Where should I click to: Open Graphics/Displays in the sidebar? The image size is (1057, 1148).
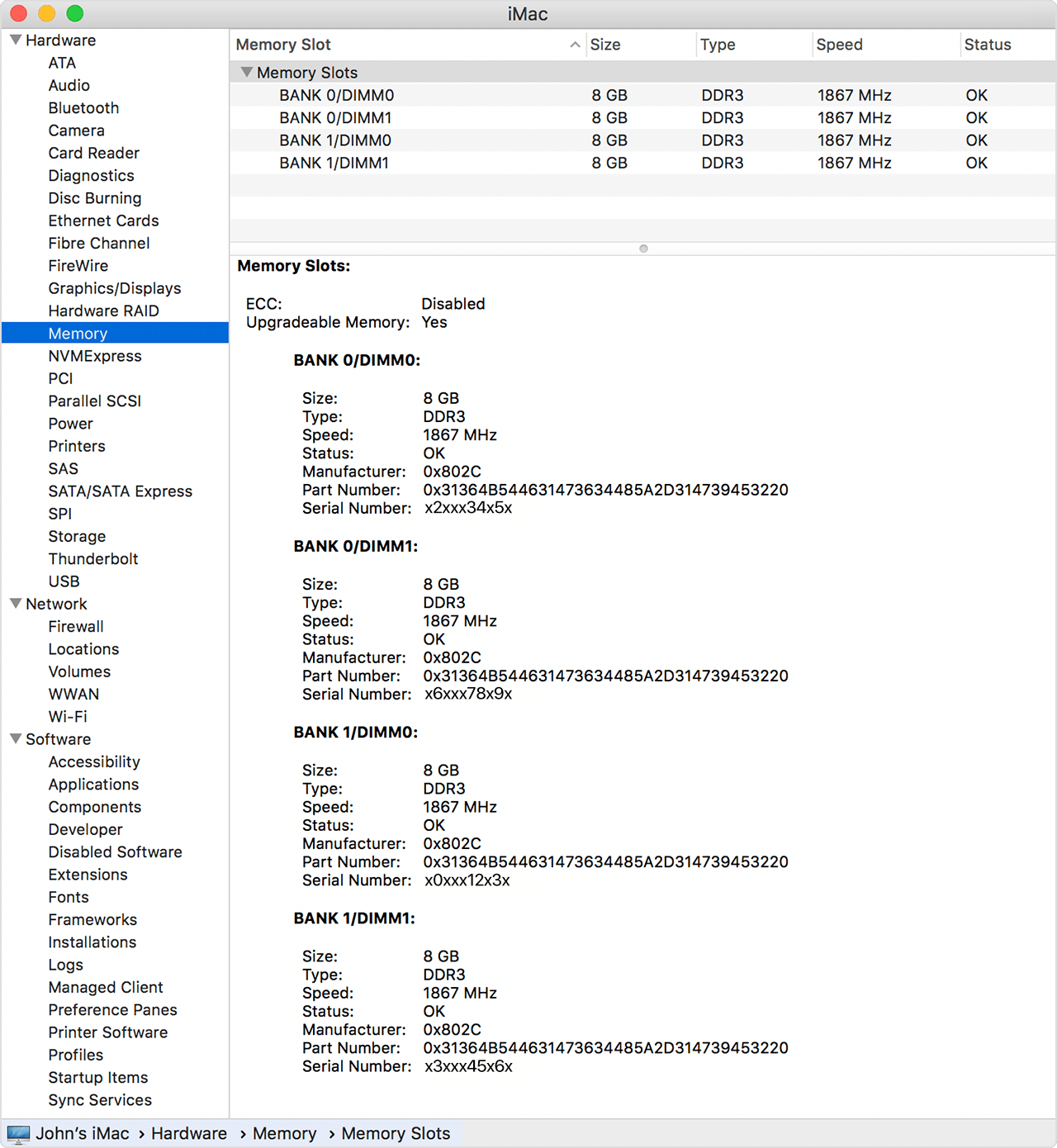114,288
